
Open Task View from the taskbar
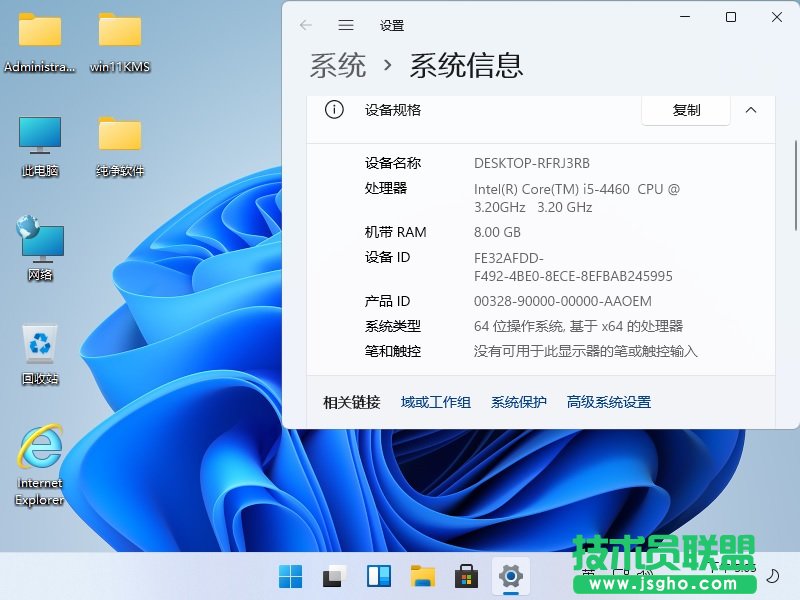pyautogui.click(x=334, y=576)
